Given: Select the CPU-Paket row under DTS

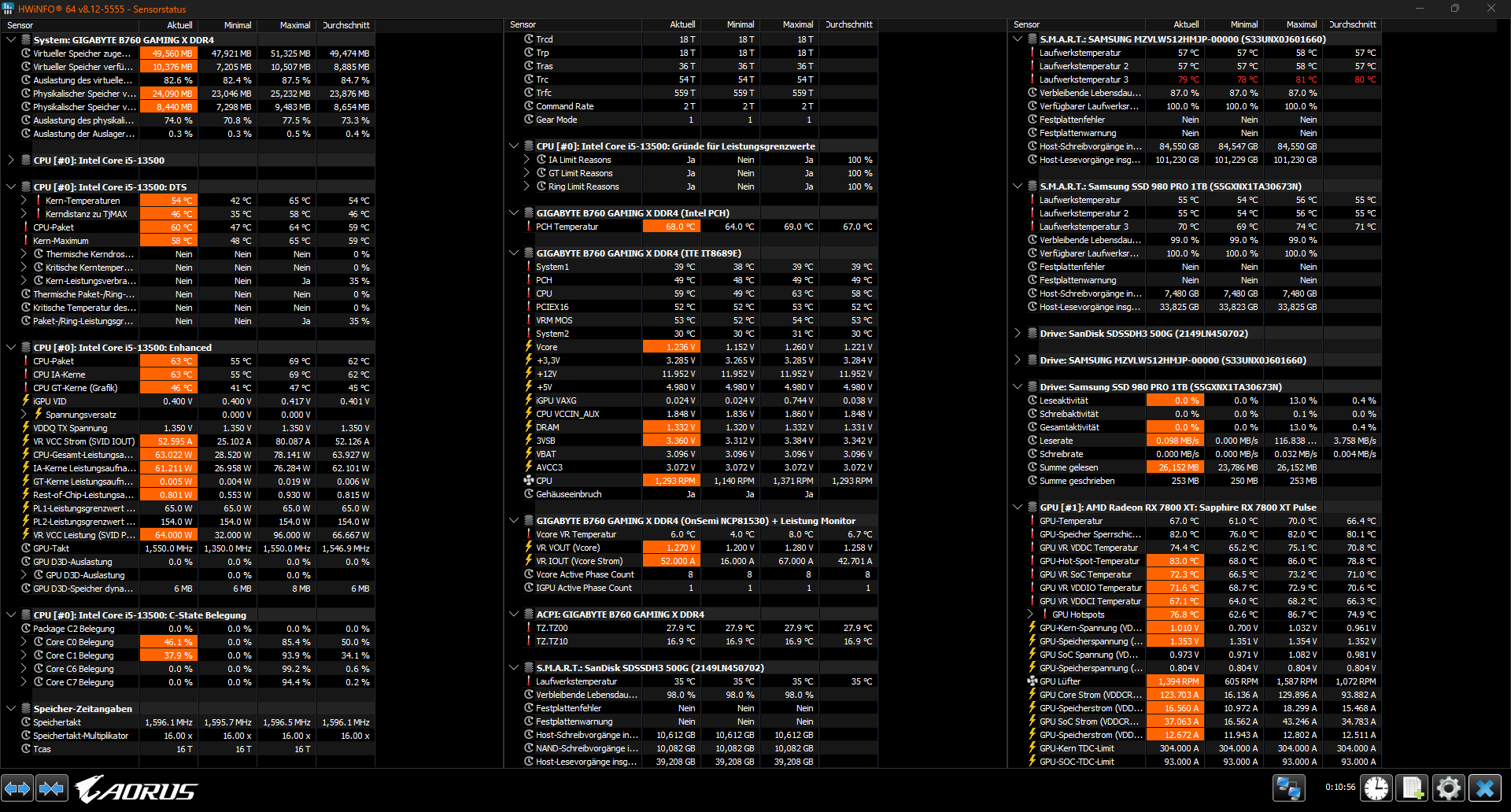Looking at the screenshot, I should click(x=188, y=227).
